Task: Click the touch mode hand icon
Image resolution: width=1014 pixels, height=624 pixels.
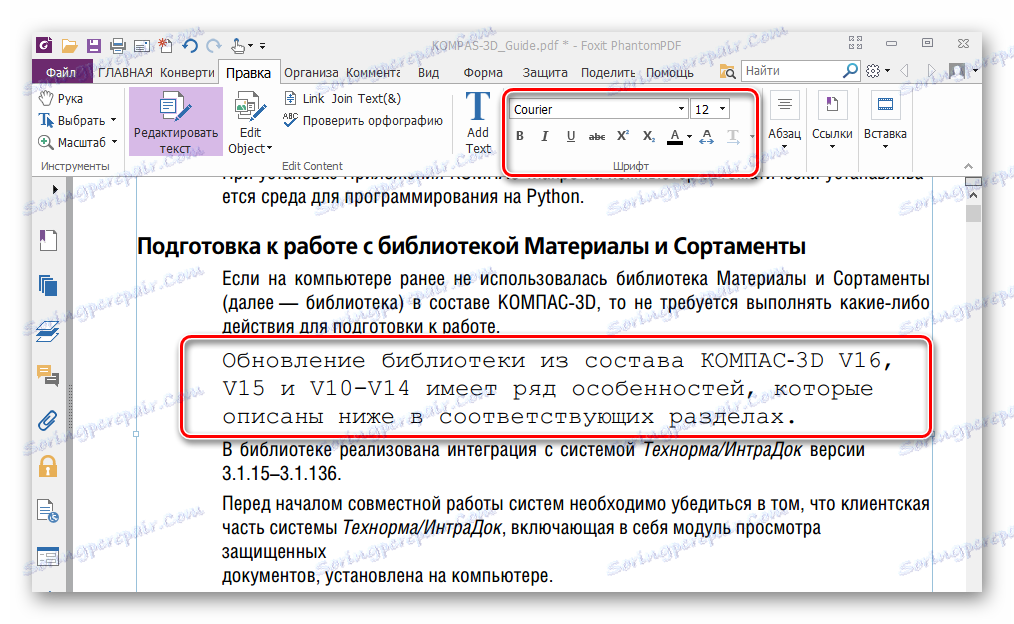Action: (239, 45)
